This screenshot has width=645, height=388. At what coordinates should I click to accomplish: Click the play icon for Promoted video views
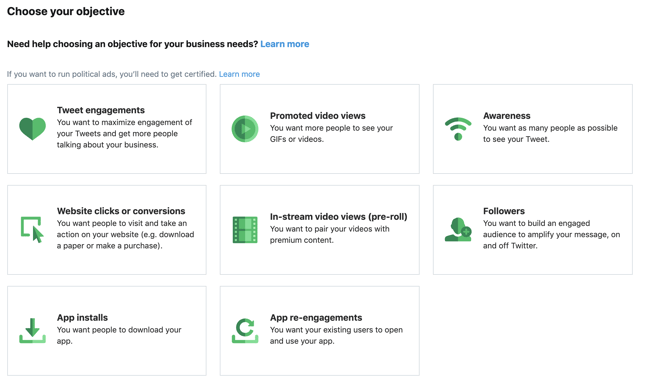pyautogui.click(x=245, y=129)
